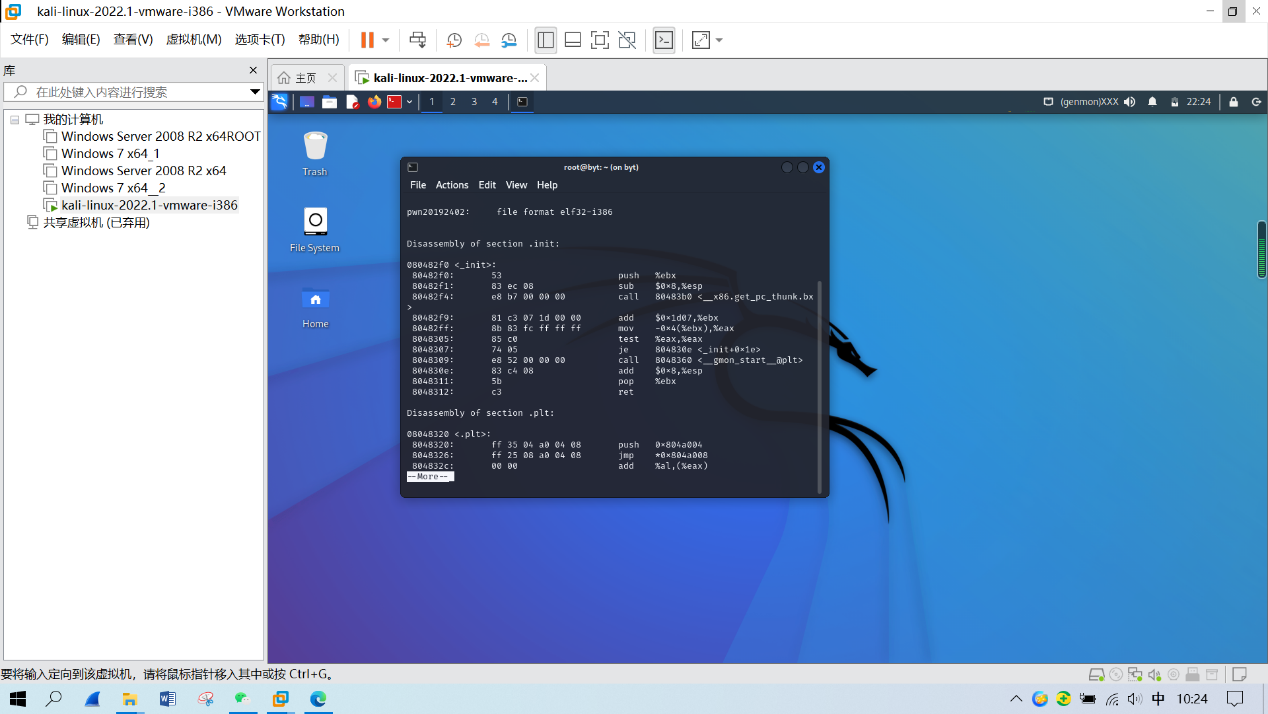The image size is (1268, 714).
Task: Expand the terminal launcher dropdown arrow in the Kali panel
Action: coord(409,102)
